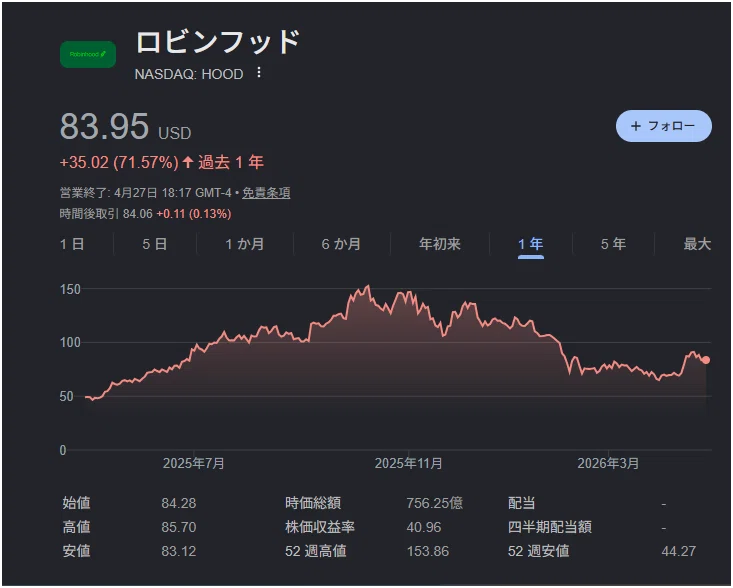Click the 2026年3月 axis label
Image resolution: width=733 pixels, height=588 pixels.
pyautogui.click(x=608, y=463)
